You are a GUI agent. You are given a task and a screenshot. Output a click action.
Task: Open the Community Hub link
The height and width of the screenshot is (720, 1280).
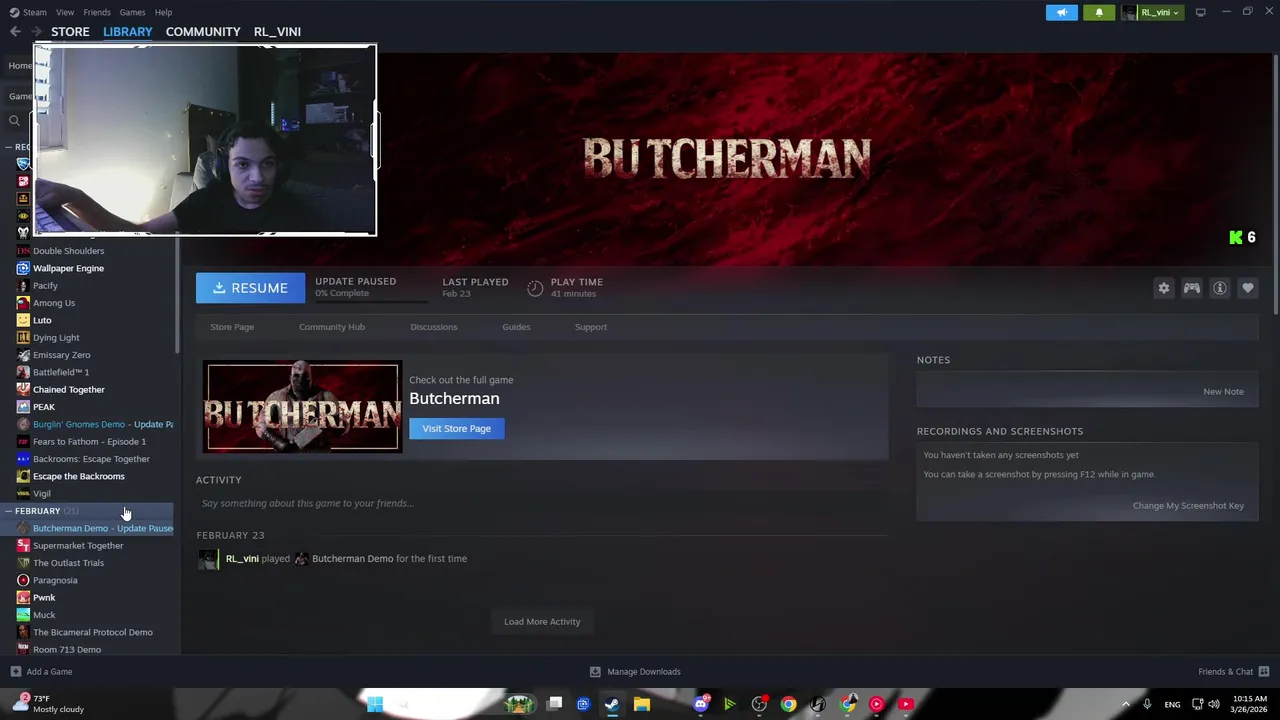pyautogui.click(x=332, y=327)
